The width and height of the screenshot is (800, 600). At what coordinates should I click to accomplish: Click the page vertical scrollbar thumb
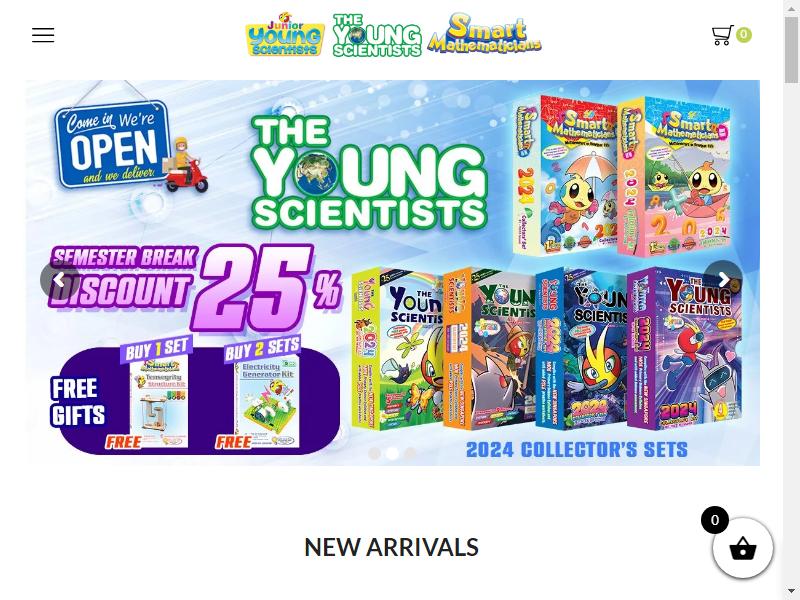[791, 49]
